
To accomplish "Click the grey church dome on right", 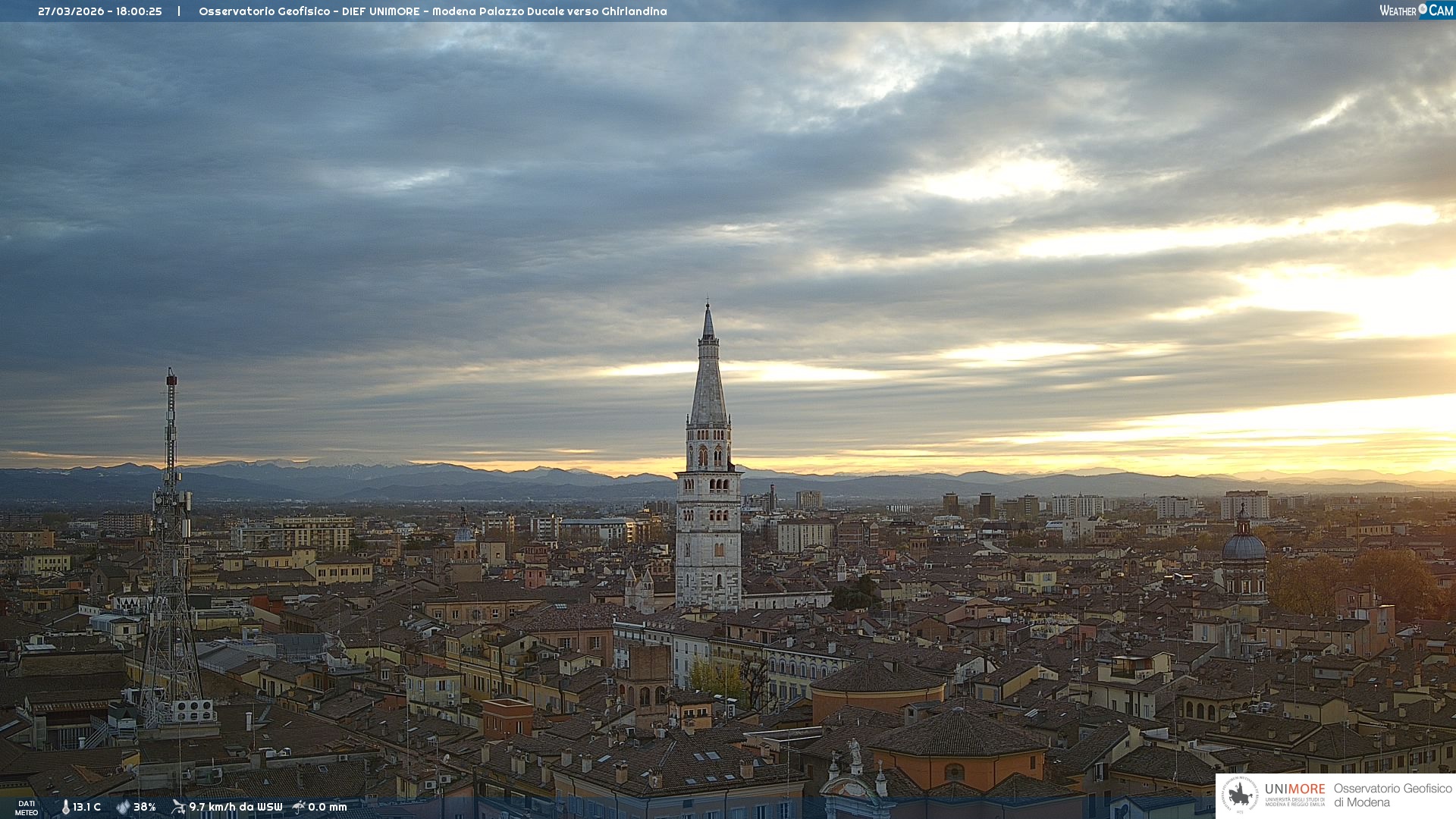I will click(1244, 546).
